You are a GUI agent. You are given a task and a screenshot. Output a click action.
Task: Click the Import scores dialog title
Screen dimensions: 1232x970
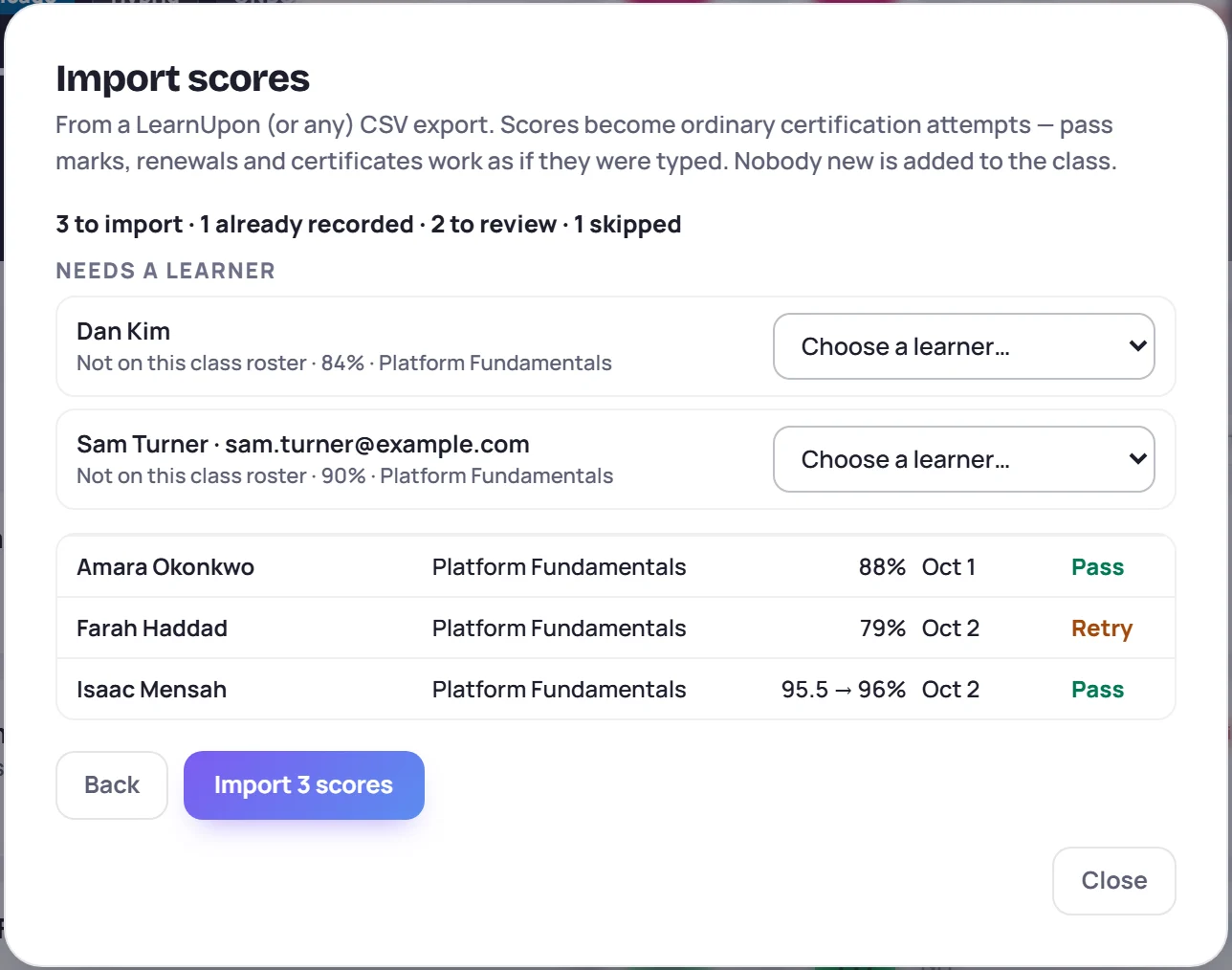pyautogui.click(x=183, y=78)
